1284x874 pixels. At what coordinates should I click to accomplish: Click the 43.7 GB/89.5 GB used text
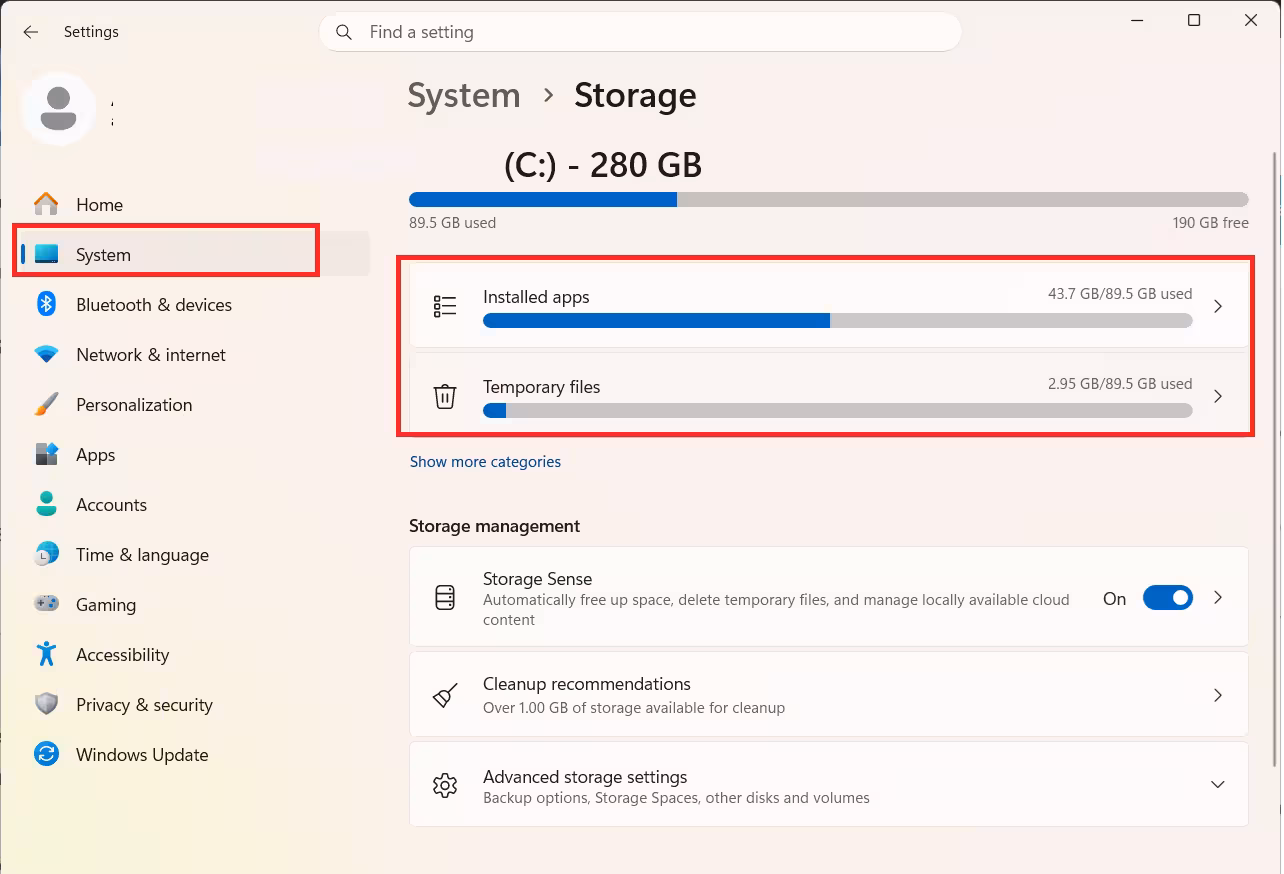pos(1120,294)
